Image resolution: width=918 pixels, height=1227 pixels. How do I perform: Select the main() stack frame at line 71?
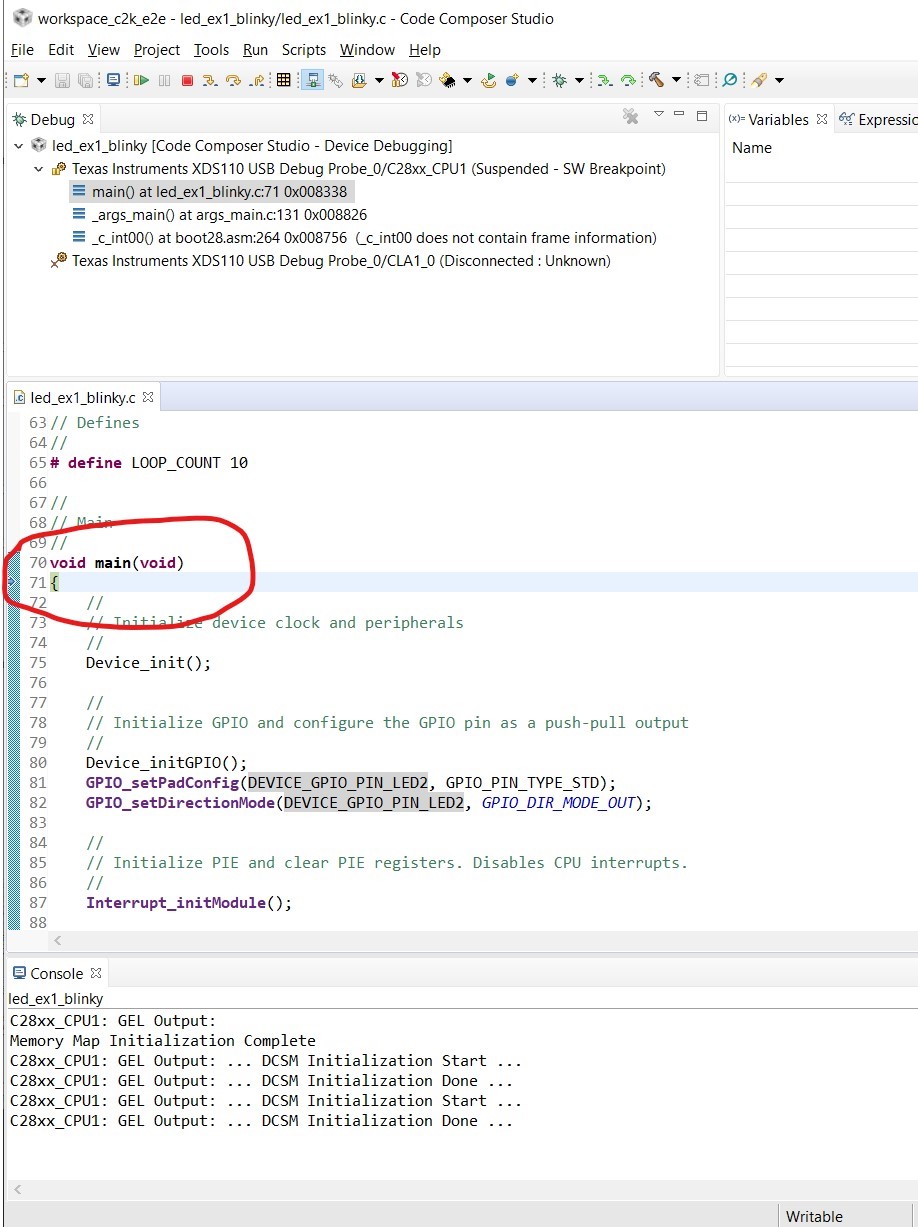coord(211,191)
